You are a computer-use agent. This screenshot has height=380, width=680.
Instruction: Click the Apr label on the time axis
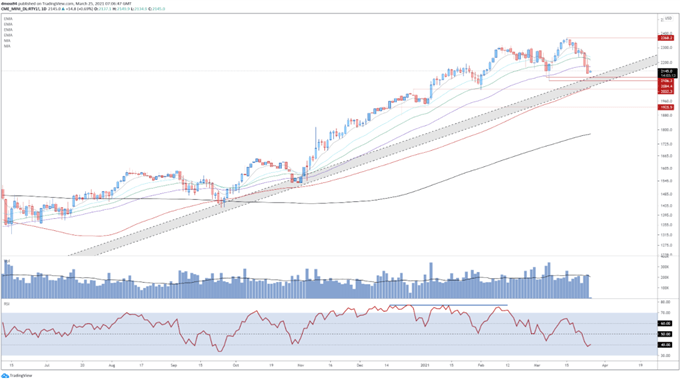[x=605, y=365]
